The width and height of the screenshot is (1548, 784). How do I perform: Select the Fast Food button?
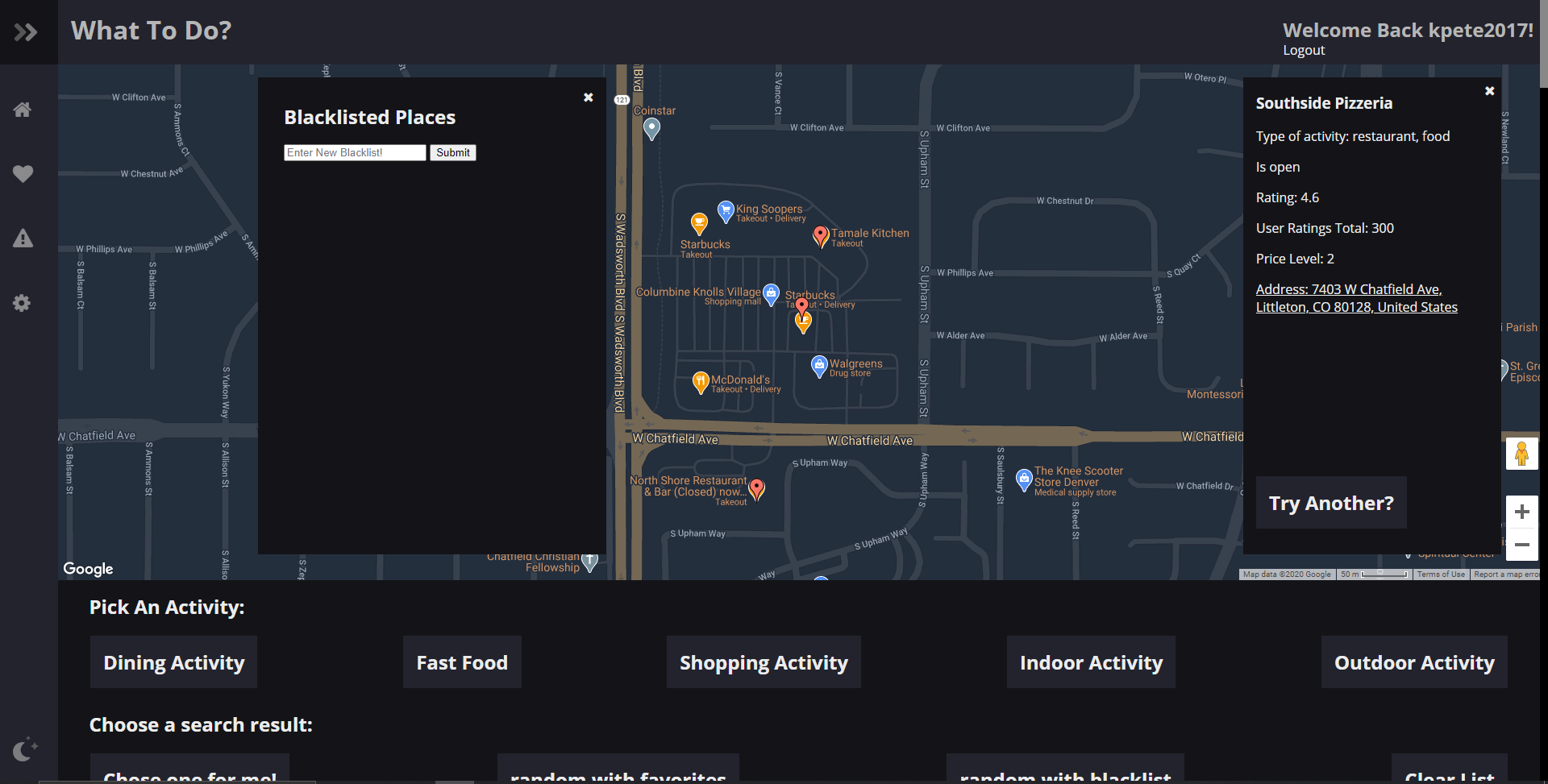pos(462,662)
